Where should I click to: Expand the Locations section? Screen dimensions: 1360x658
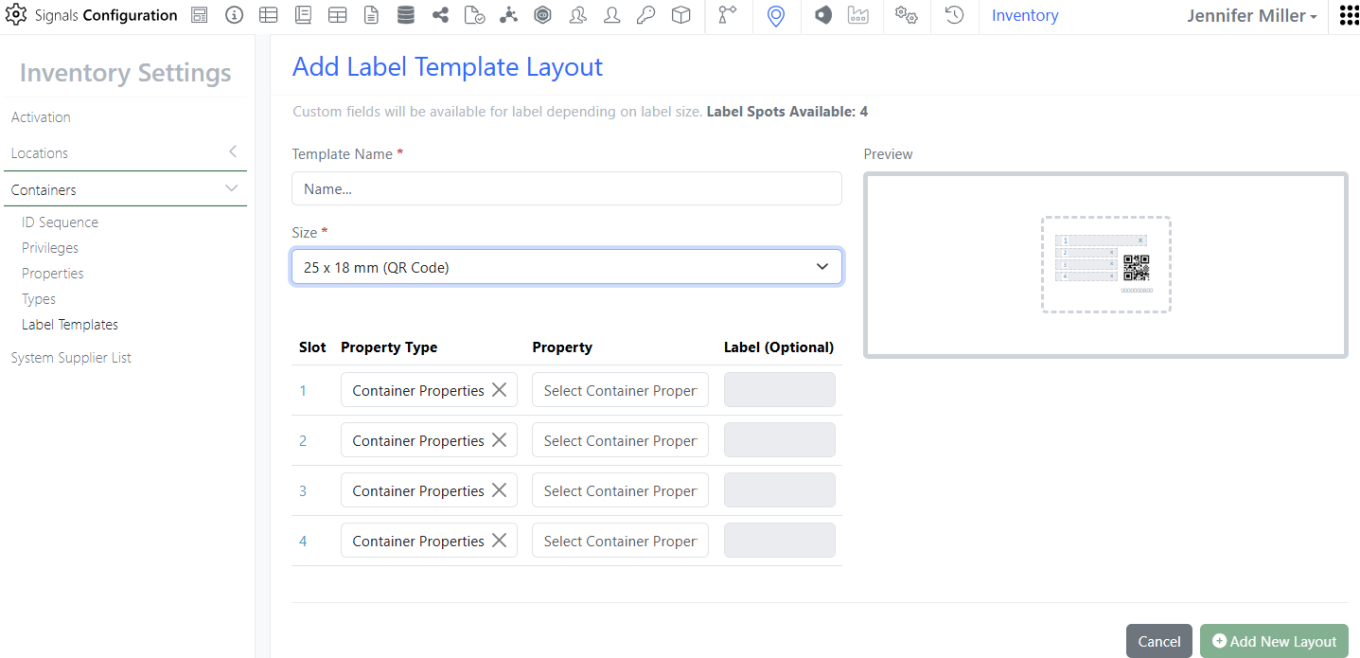232,152
